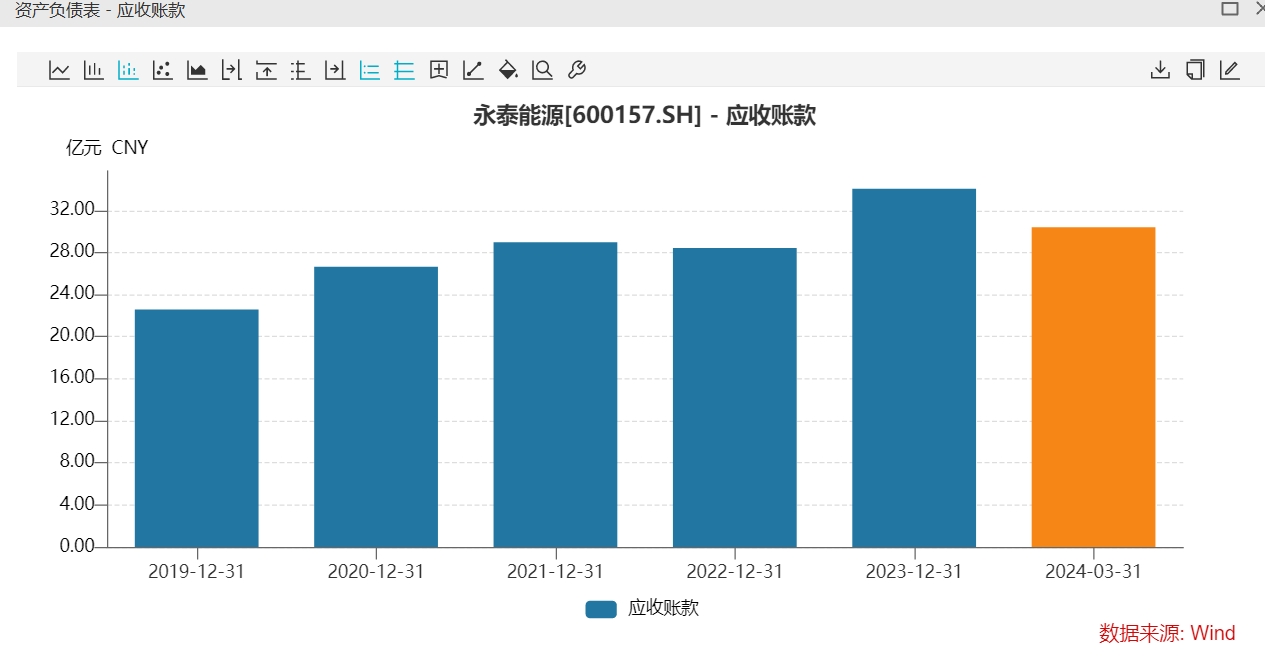Click the chart zoom magnifier icon
The width and height of the screenshot is (1265, 661).
click(x=542, y=70)
